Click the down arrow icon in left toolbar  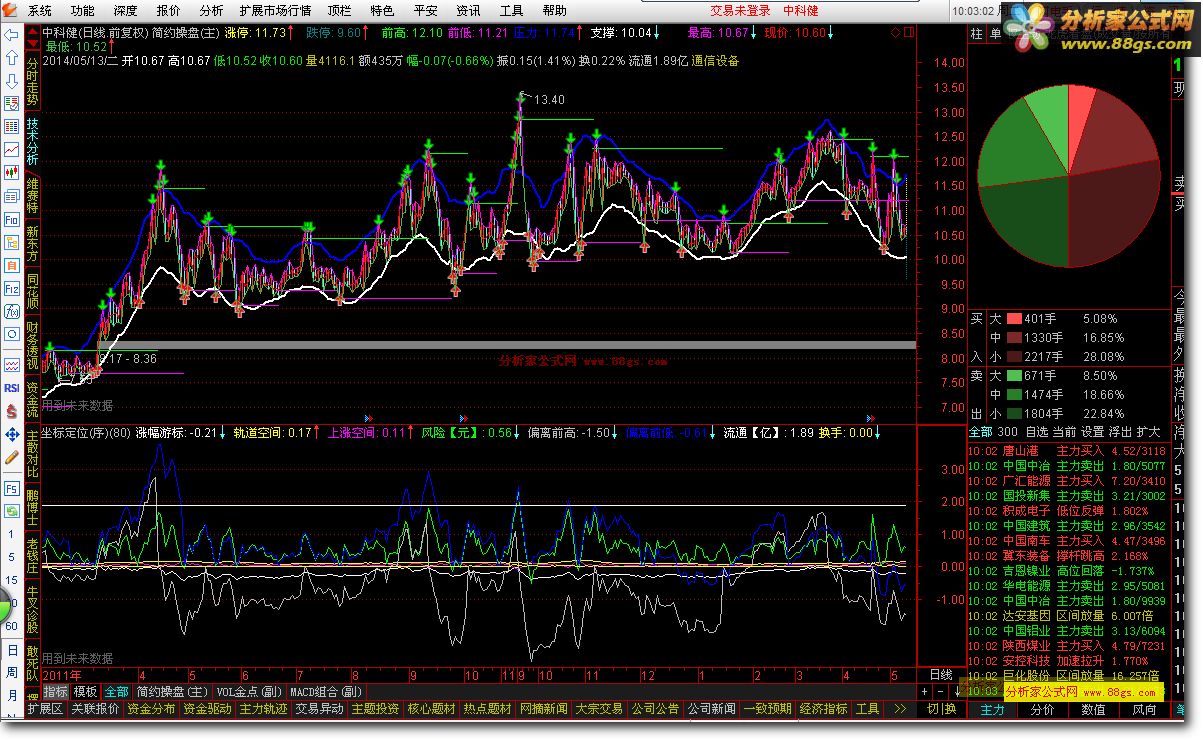tap(12, 81)
